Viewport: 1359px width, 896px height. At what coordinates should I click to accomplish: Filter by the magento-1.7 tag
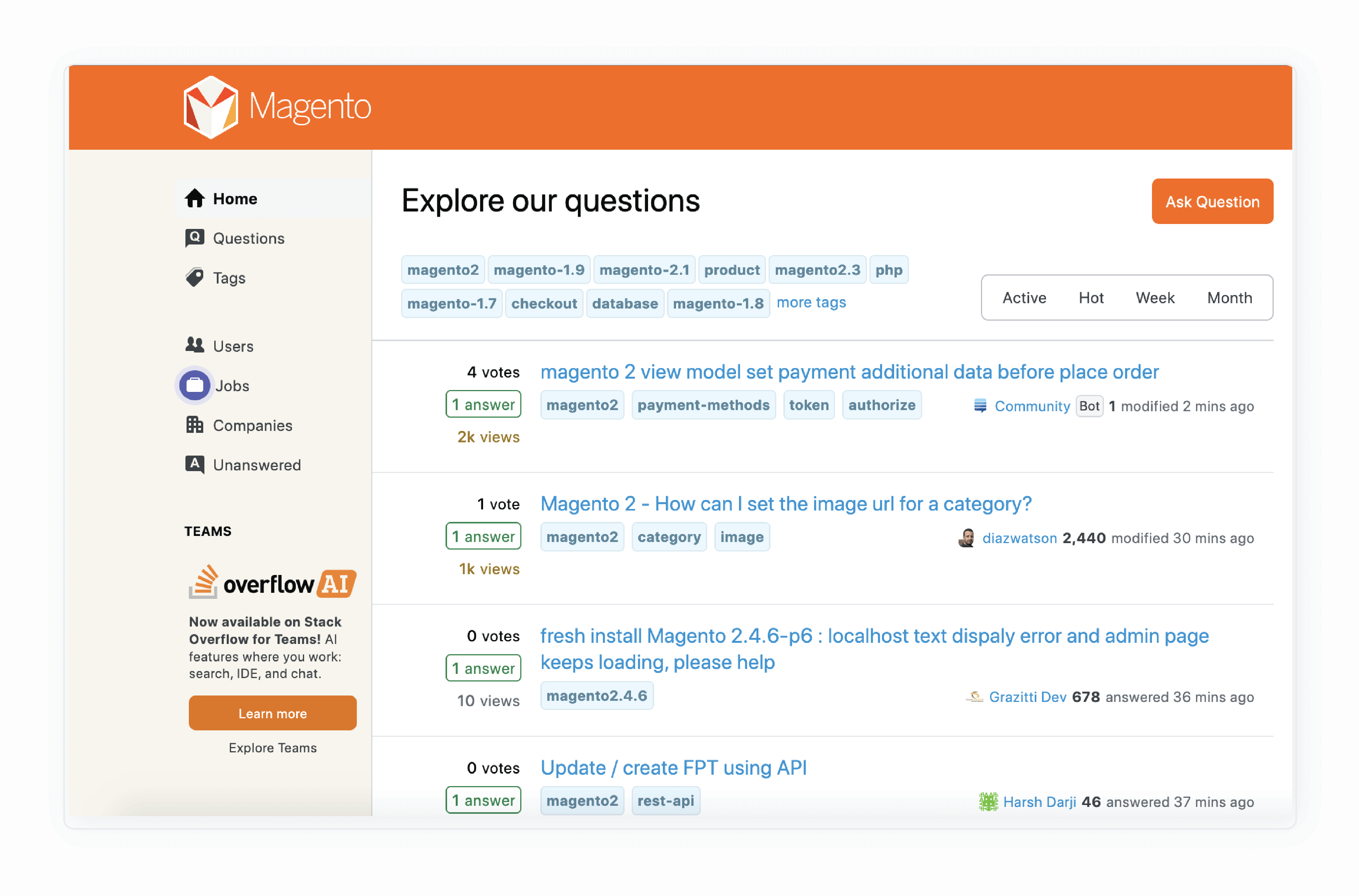(x=452, y=304)
